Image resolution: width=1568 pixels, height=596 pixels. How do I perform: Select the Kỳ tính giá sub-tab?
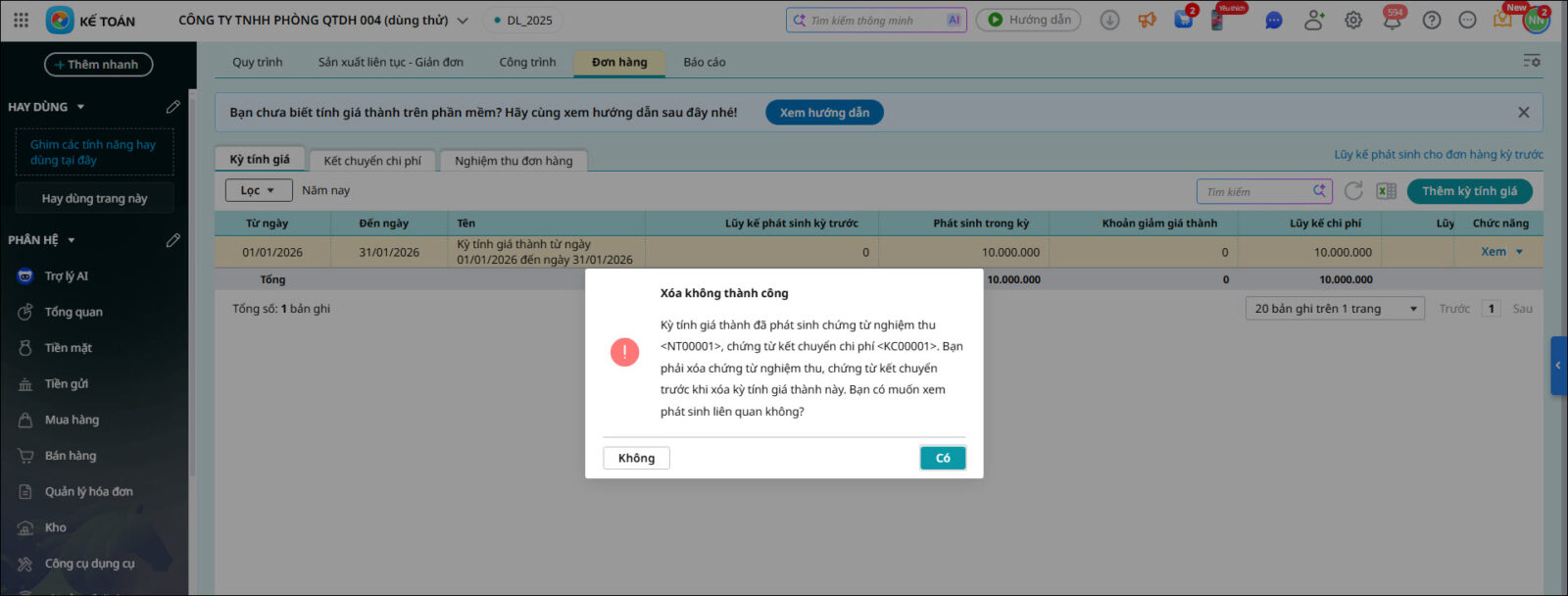[260, 159]
